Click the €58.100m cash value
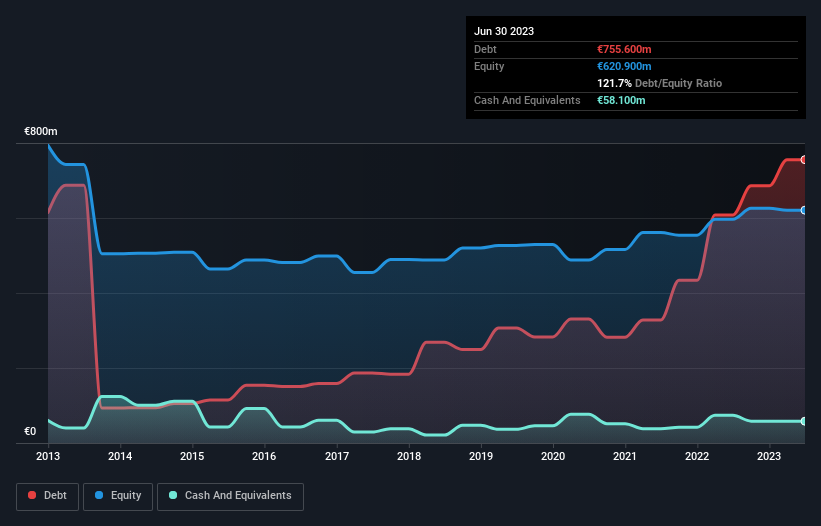Screen dimensions: 821x526 click(x=621, y=100)
